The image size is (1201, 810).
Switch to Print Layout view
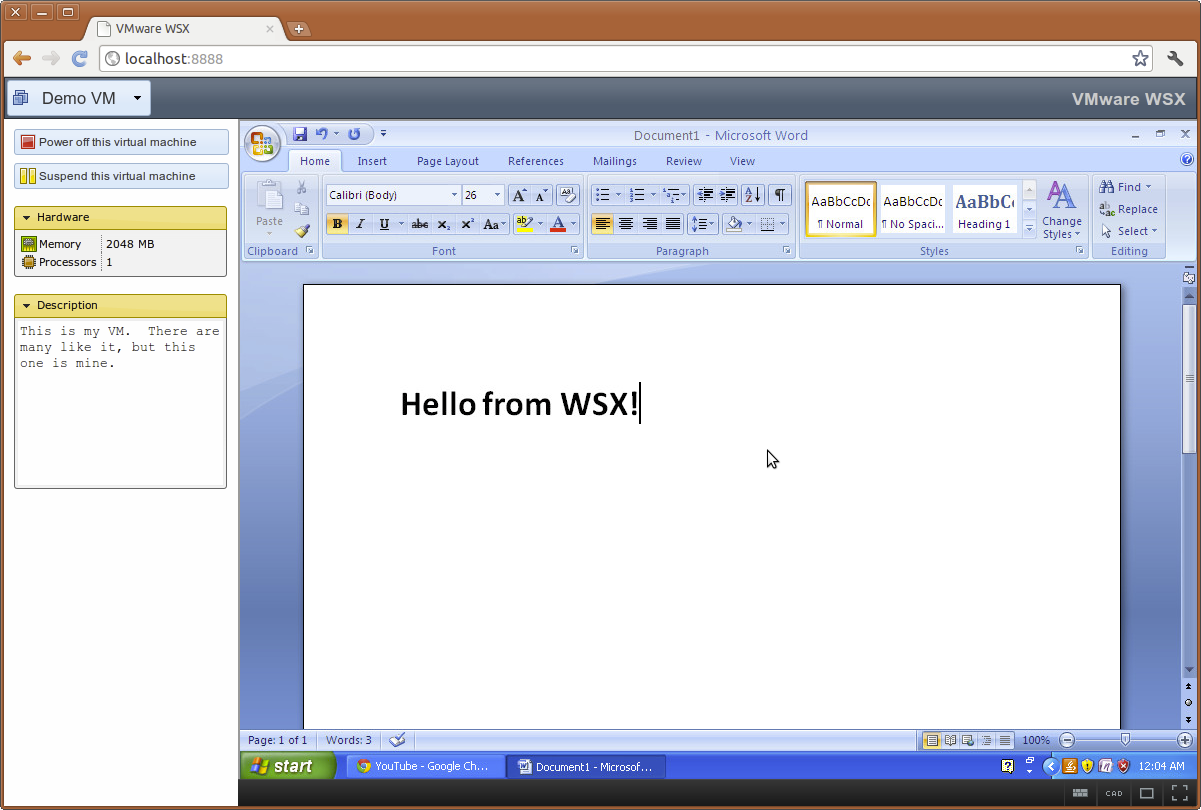(x=932, y=740)
